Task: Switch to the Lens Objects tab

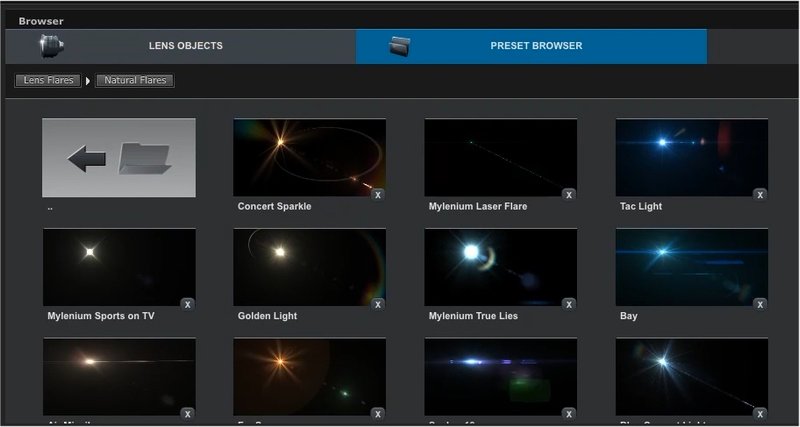Action: (x=181, y=46)
